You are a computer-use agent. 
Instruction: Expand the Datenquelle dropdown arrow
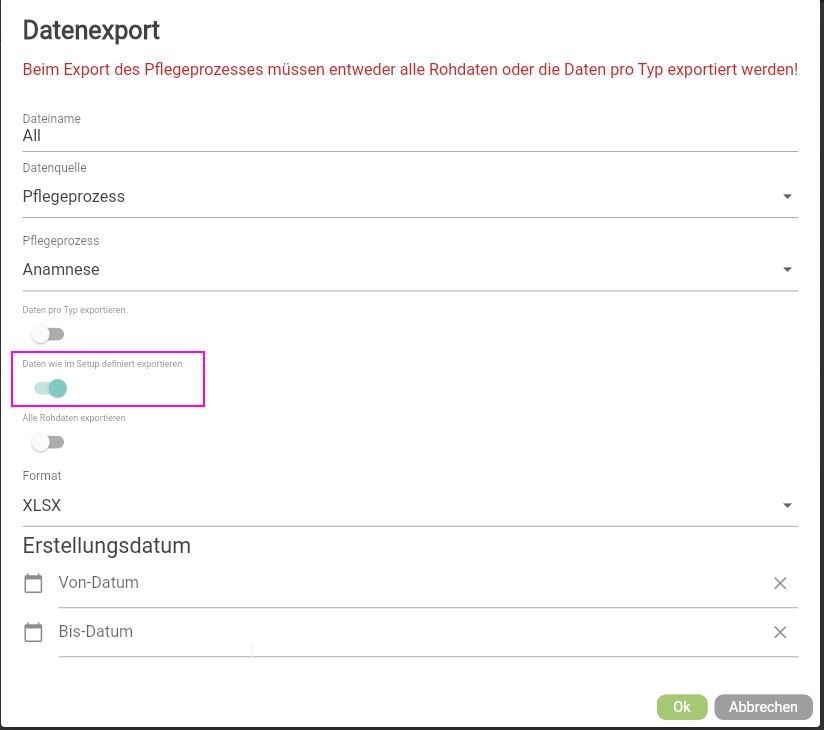tap(787, 197)
